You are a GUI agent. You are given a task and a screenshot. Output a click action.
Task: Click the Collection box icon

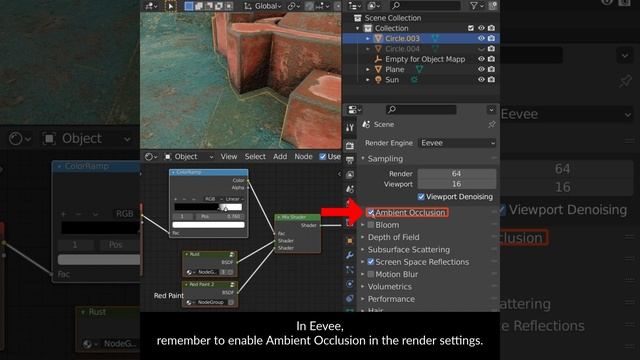pyautogui.click(x=368, y=28)
